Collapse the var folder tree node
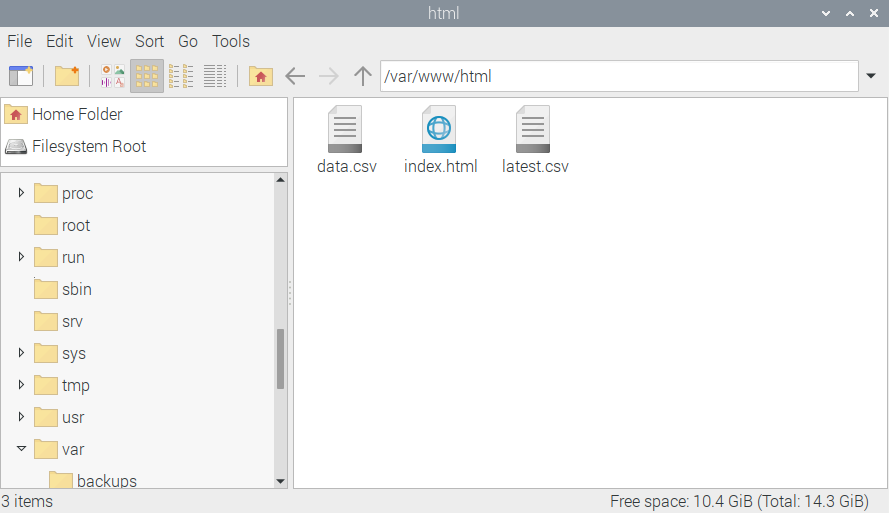Image resolution: width=889 pixels, height=513 pixels. coord(21,448)
